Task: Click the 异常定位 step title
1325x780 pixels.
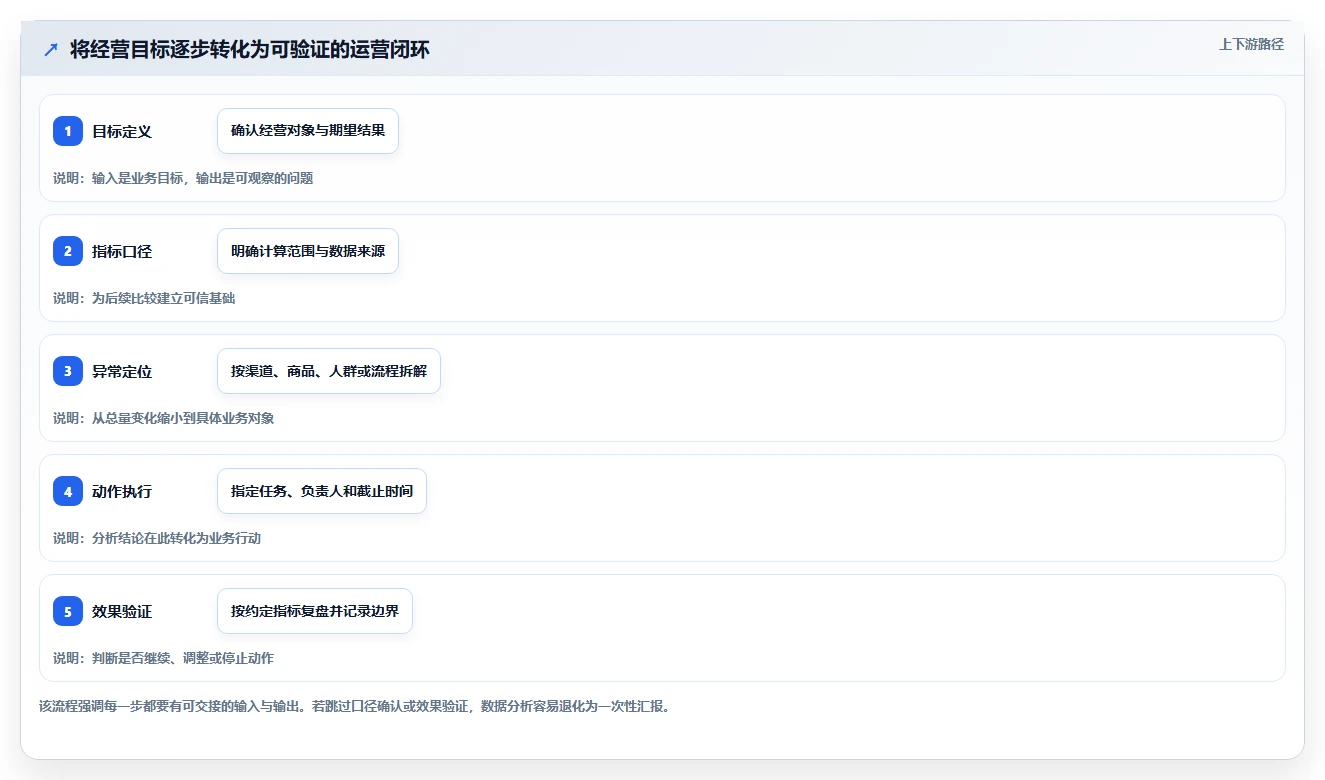Action: click(122, 371)
